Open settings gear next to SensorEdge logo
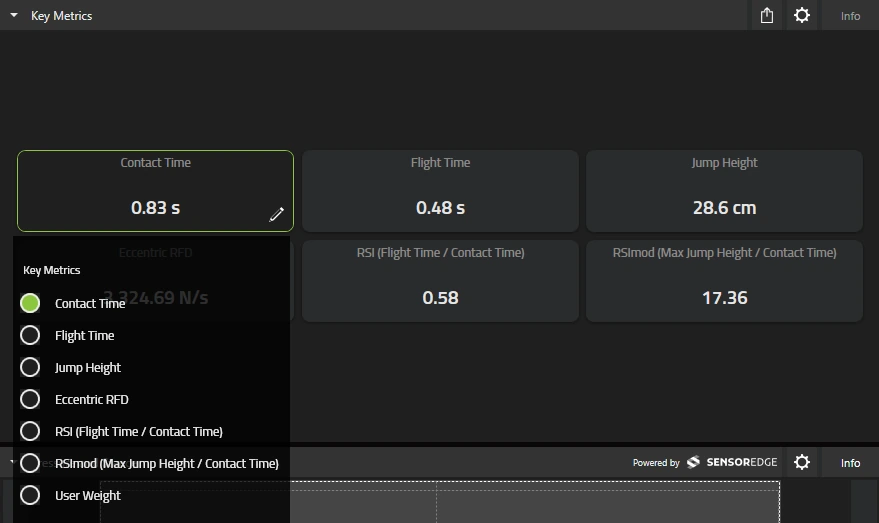The height and width of the screenshot is (523, 879). click(802, 462)
